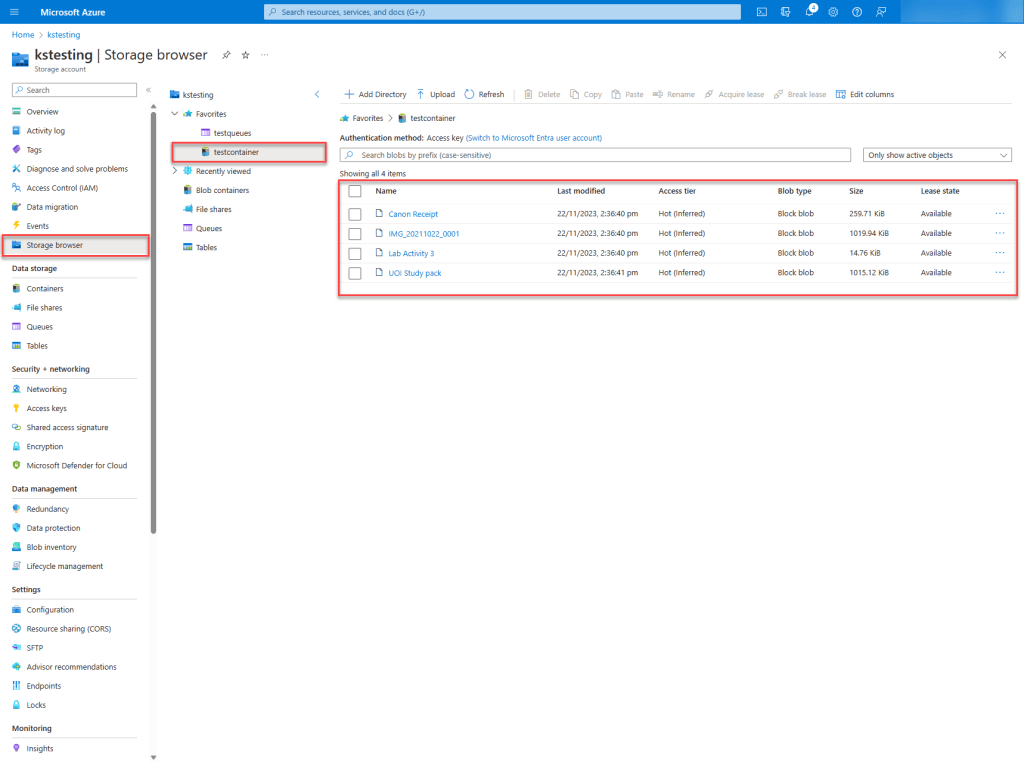Open the notifications bell icon
1024x762 pixels.
809,12
